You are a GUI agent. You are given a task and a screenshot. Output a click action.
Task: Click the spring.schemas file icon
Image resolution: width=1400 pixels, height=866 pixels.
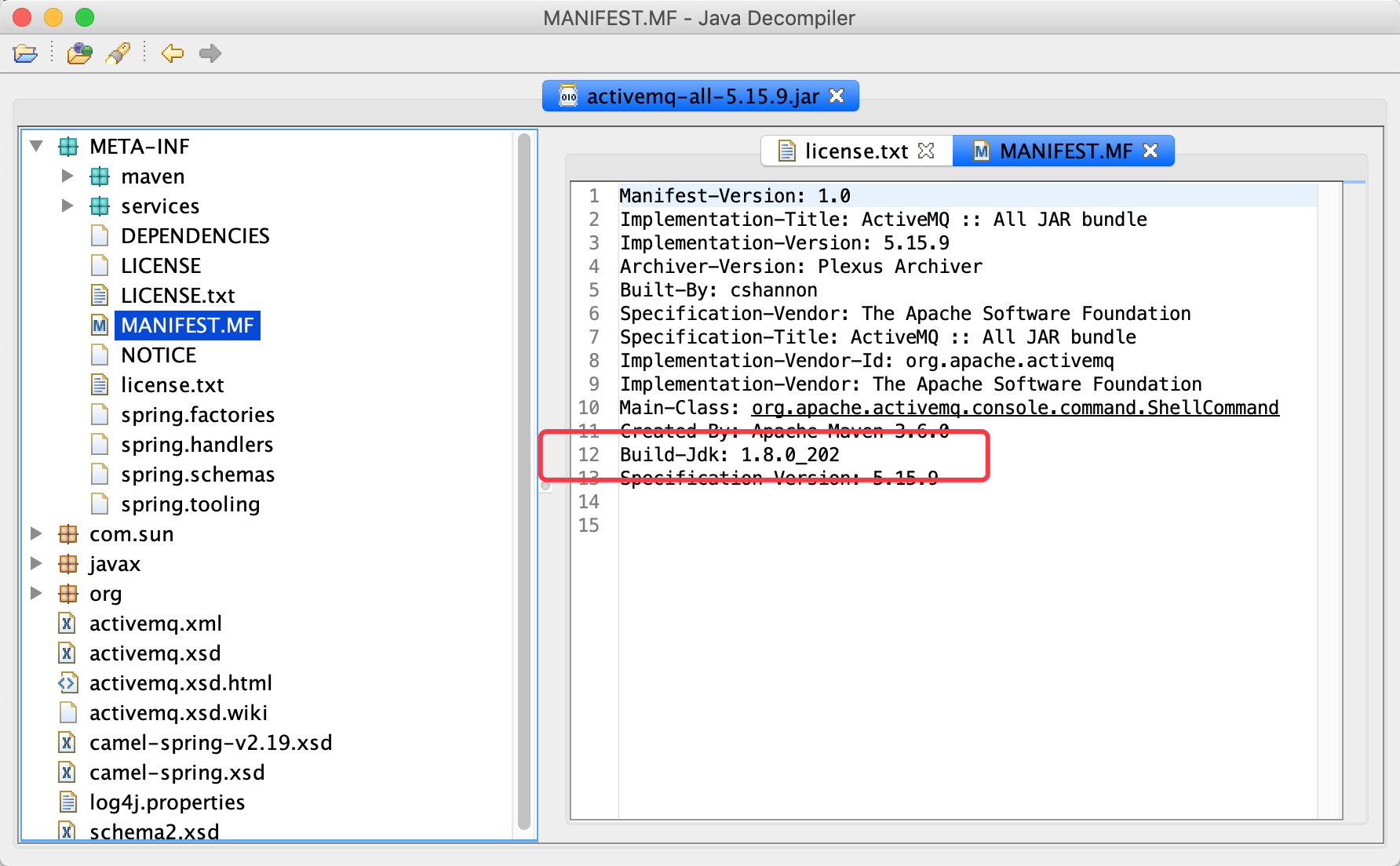[x=100, y=475]
